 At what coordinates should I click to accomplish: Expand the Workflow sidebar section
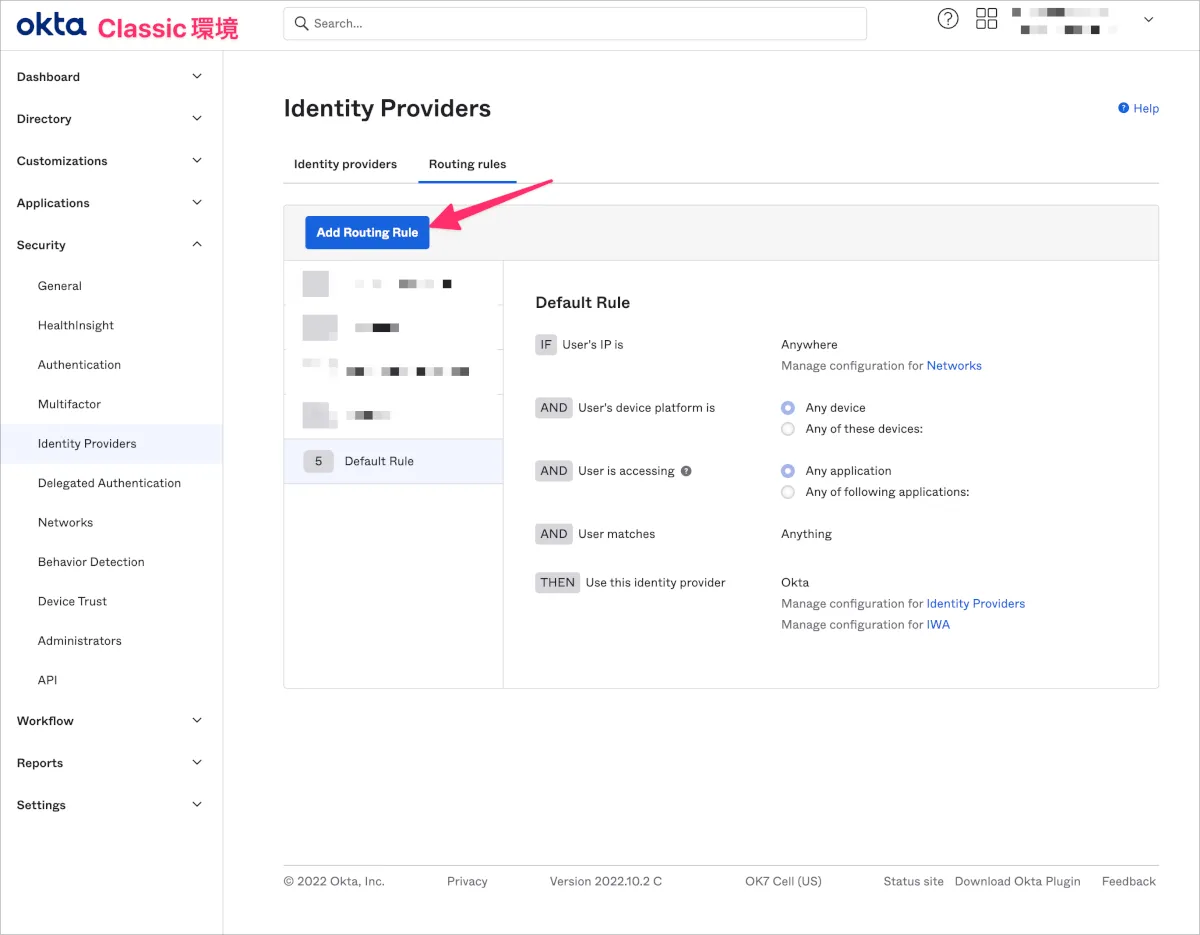[x=197, y=721]
